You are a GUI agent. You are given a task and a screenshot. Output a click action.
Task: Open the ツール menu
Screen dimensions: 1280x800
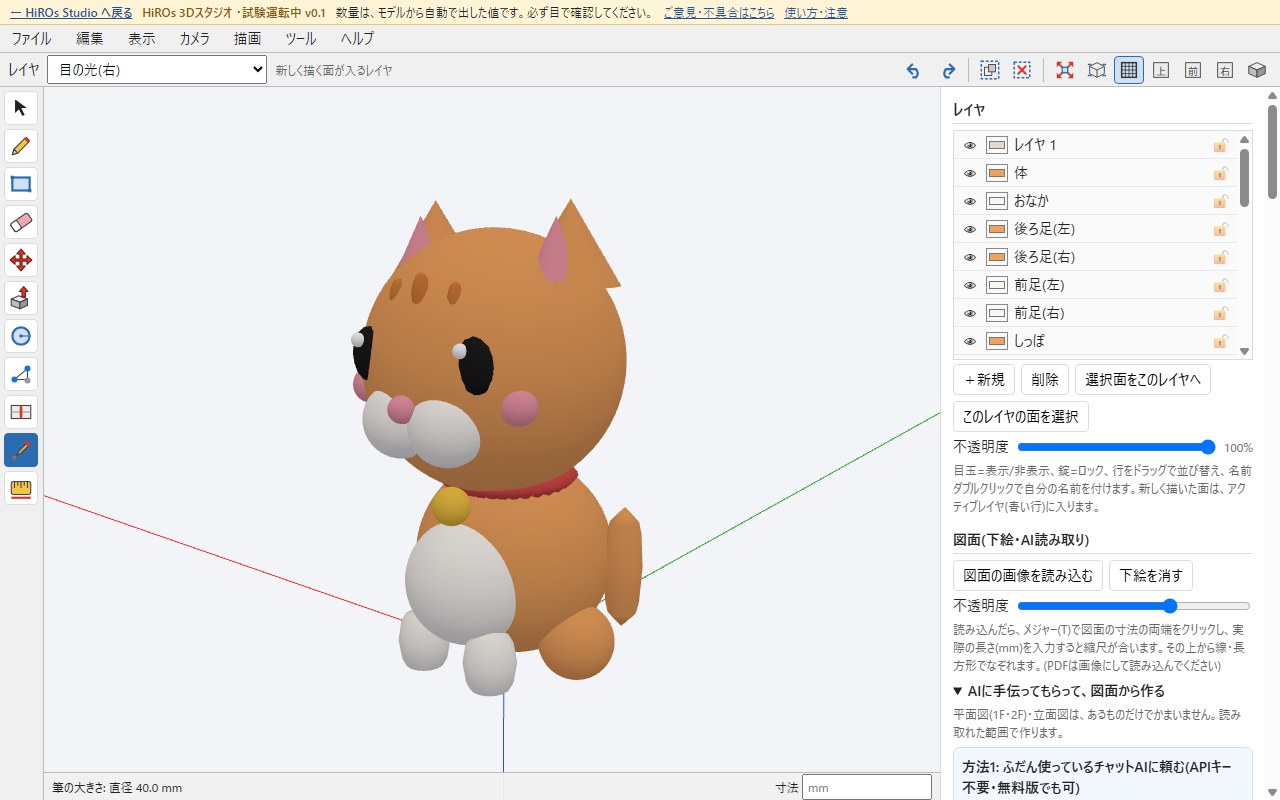pyautogui.click(x=301, y=39)
